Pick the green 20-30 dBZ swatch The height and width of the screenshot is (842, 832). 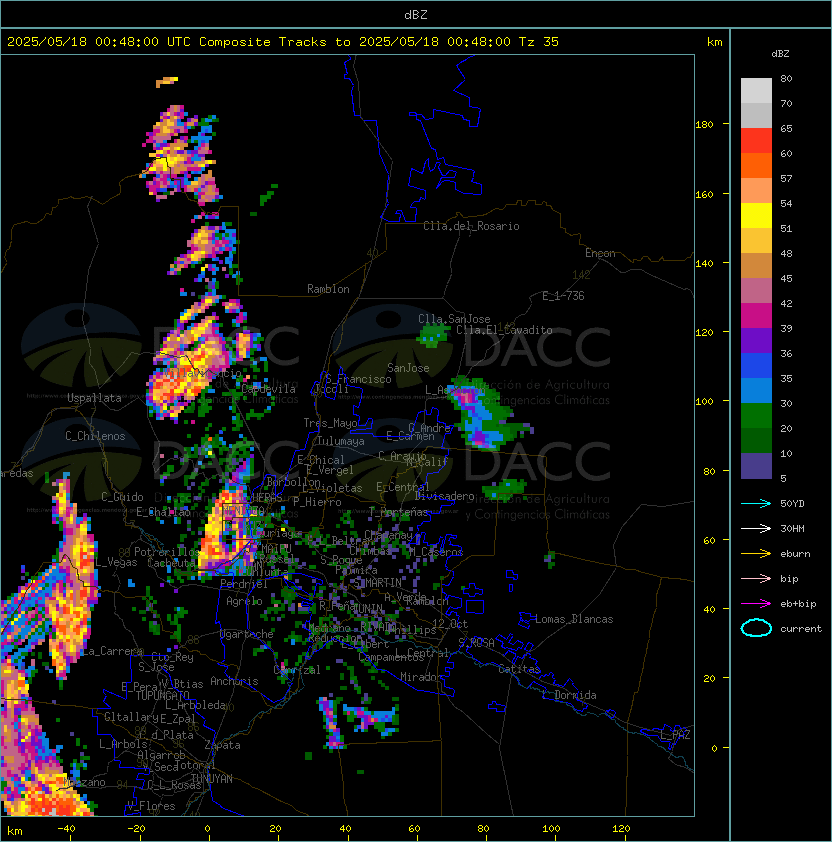pos(756,416)
